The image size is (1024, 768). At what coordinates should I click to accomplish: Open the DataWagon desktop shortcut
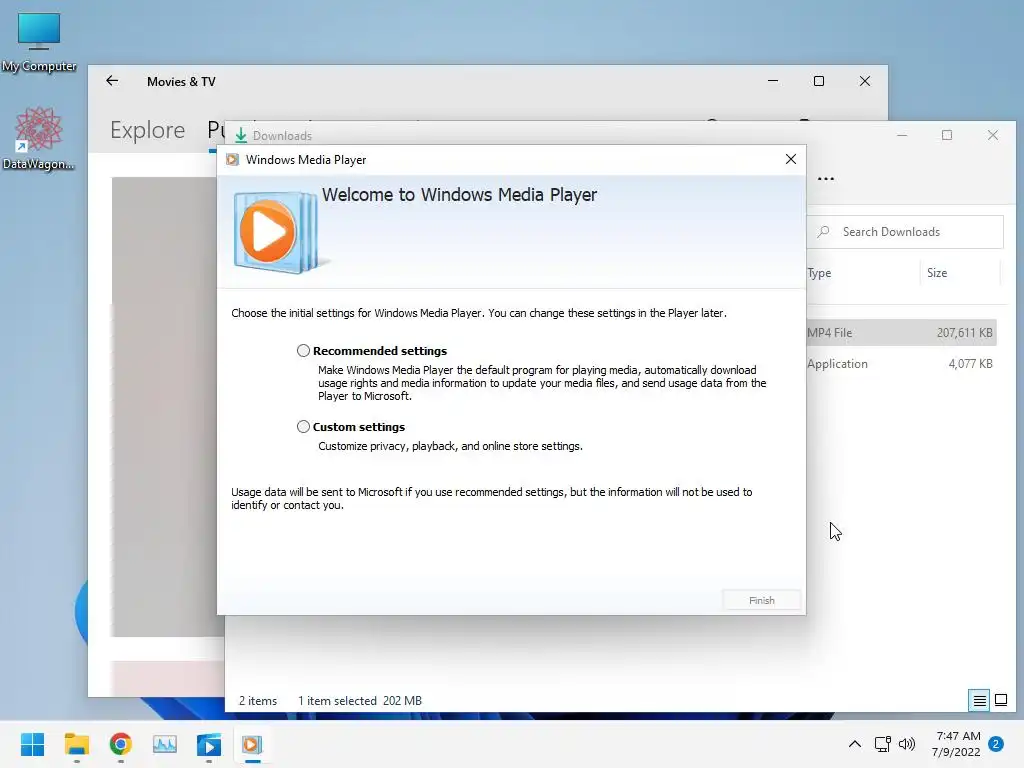coord(39,138)
